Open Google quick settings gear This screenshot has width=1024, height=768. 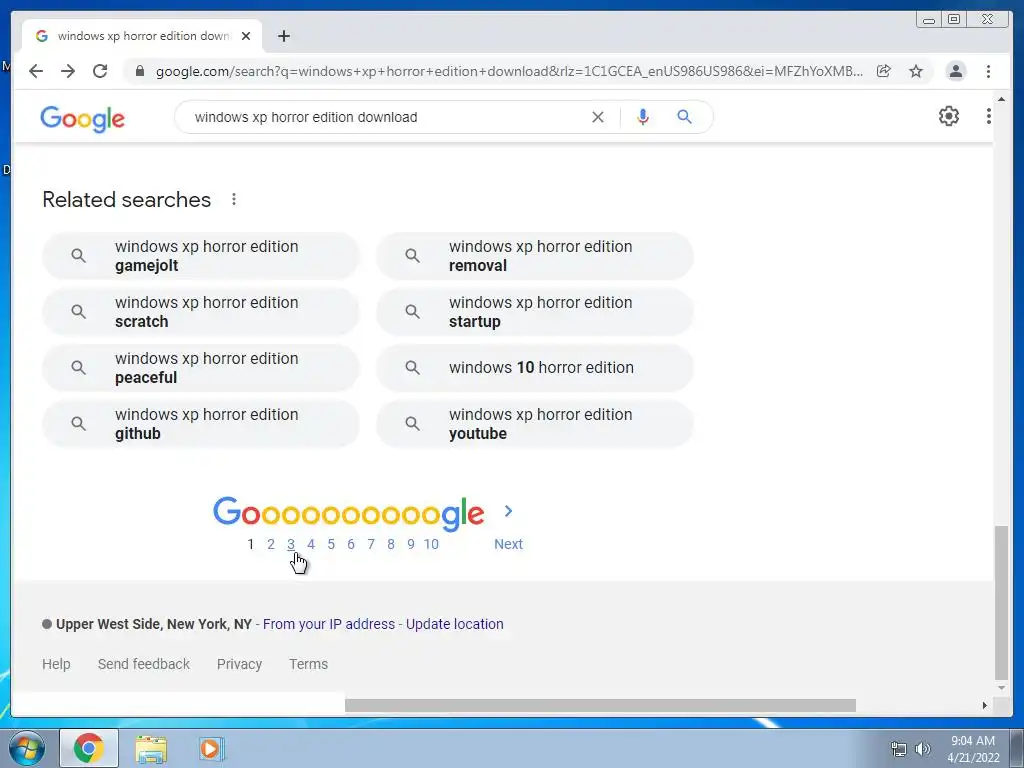(x=948, y=116)
